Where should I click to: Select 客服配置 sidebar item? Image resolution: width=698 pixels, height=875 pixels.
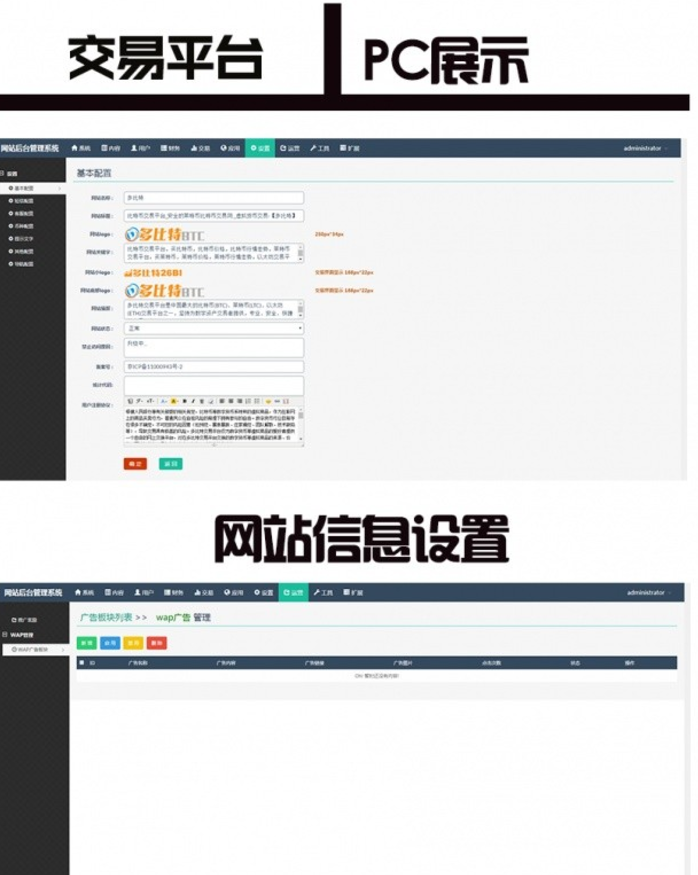click(21, 213)
